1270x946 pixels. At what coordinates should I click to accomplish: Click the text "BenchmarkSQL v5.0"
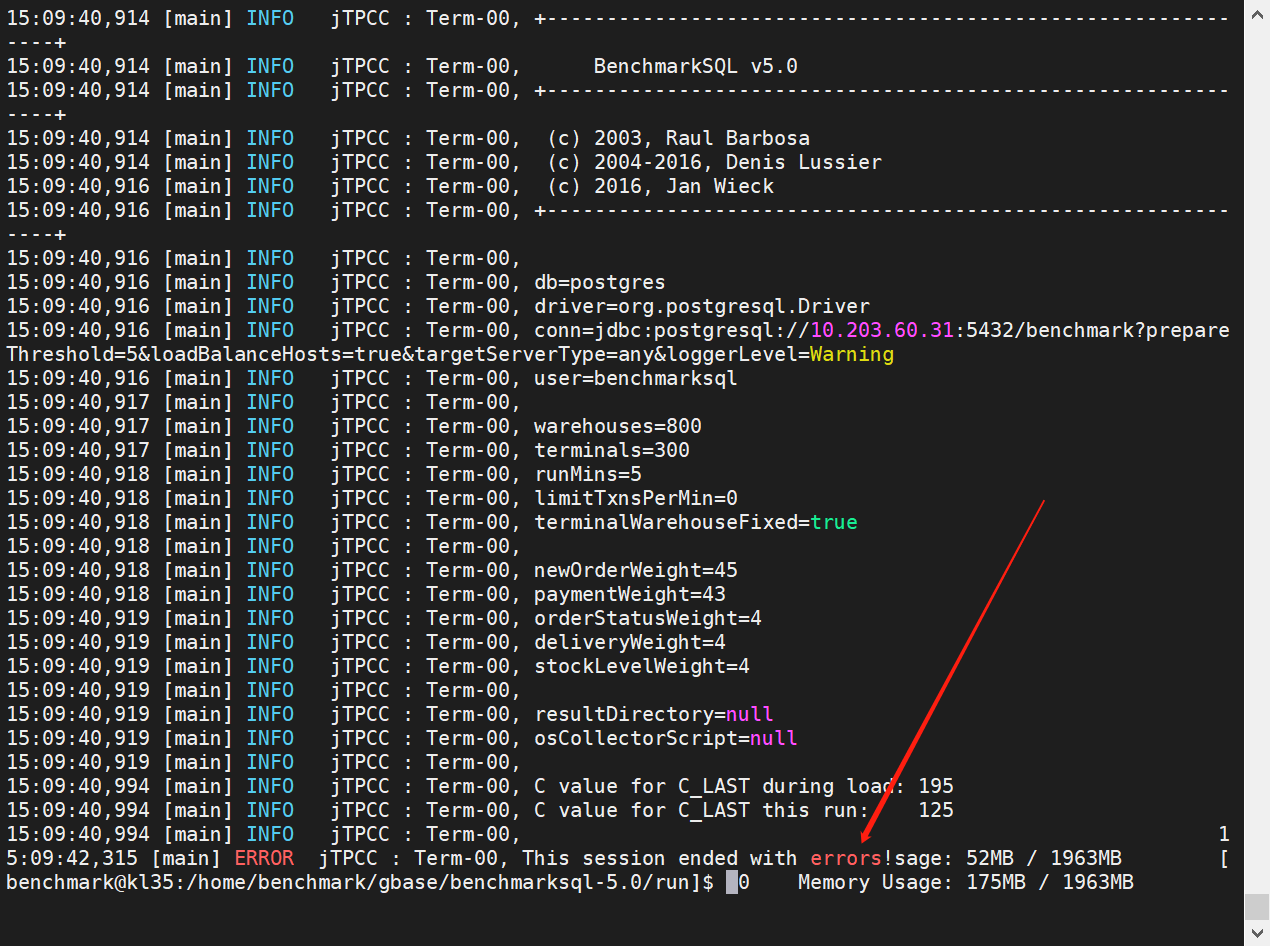click(696, 66)
